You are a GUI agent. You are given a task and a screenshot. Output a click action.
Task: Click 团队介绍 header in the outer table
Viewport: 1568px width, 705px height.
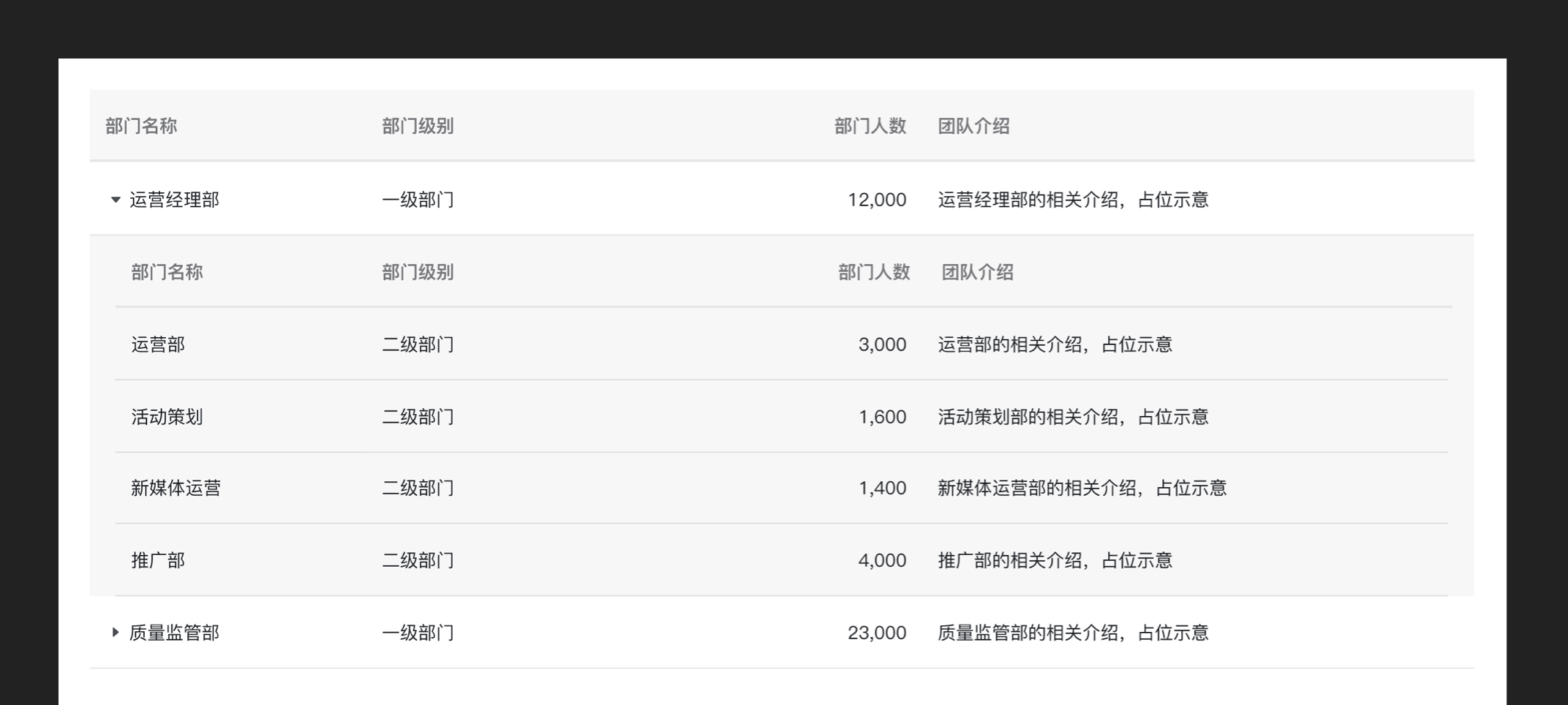point(973,127)
